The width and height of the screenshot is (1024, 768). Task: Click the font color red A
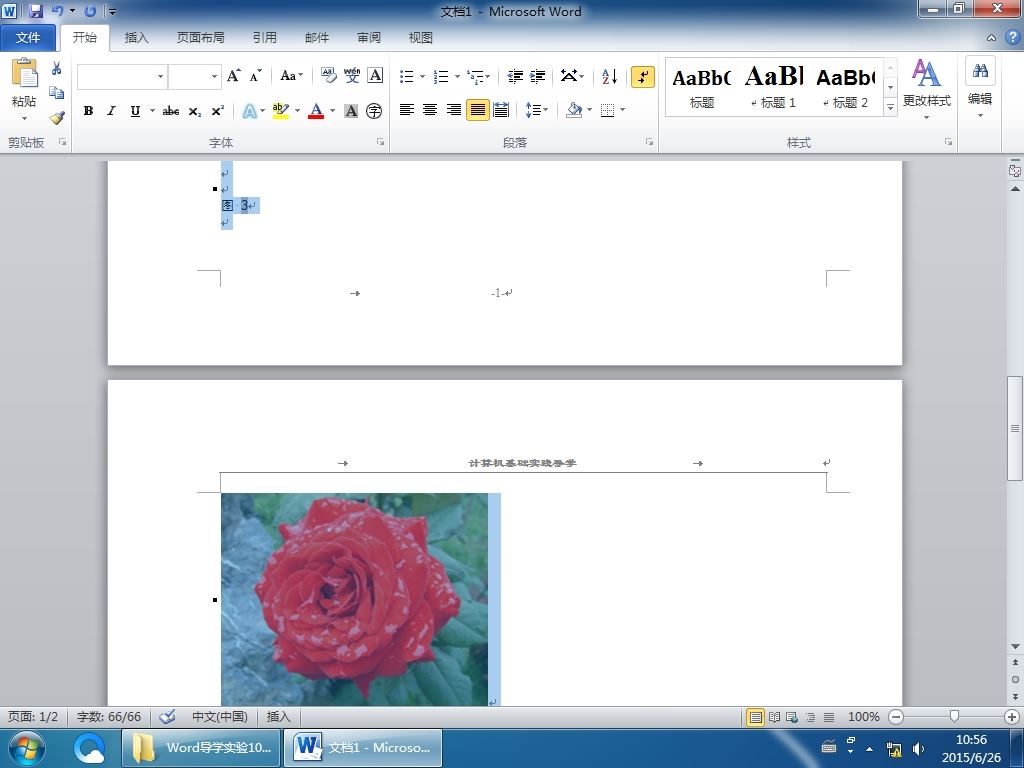click(x=316, y=111)
